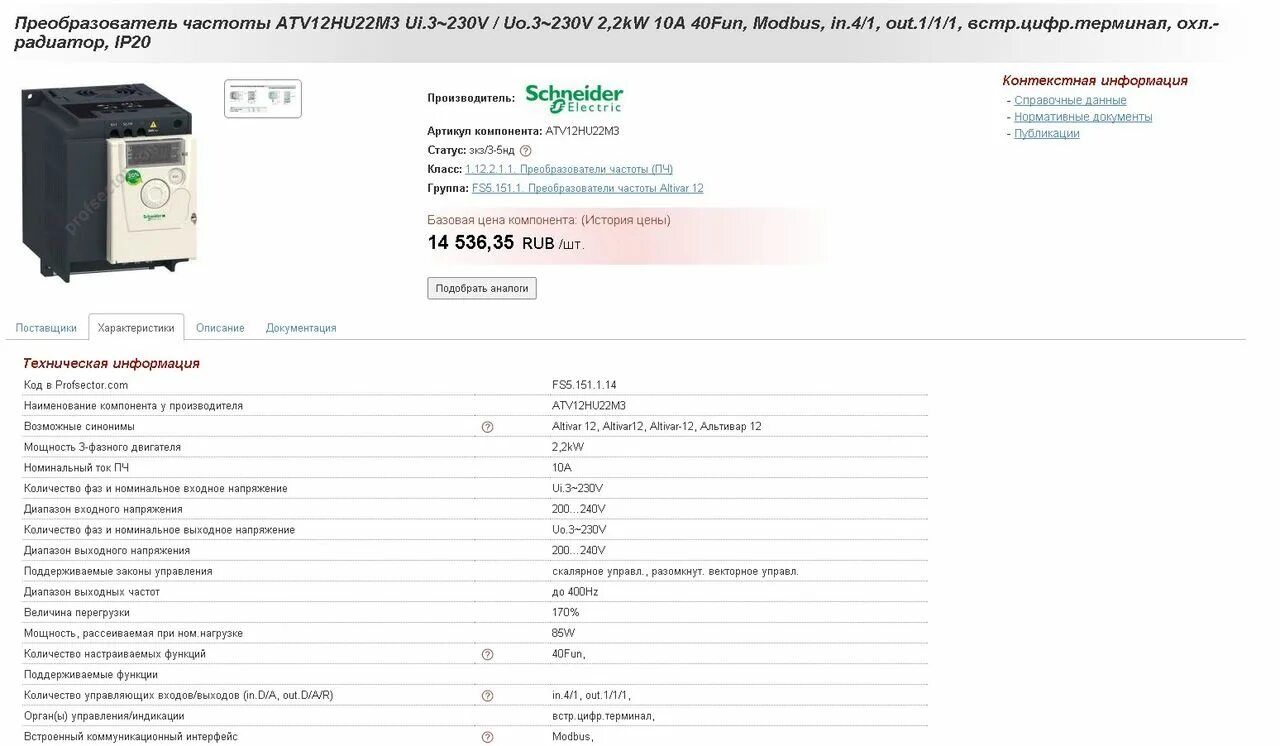This screenshot has width=1280, height=746.
Task: Open the Публикации link
Action: tap(1047, 133)
